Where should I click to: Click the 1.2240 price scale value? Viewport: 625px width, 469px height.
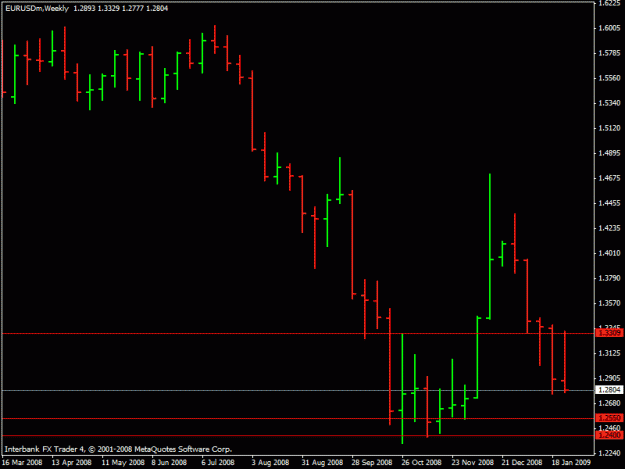(609, 453)
